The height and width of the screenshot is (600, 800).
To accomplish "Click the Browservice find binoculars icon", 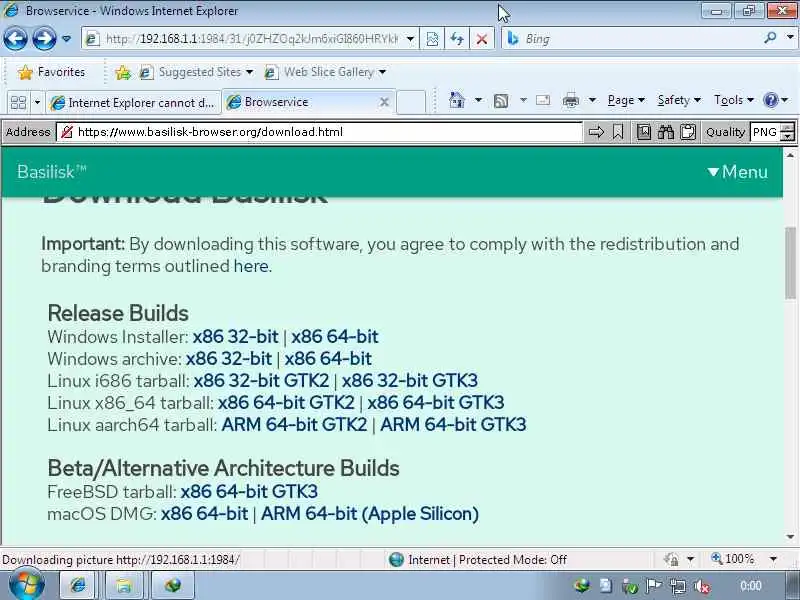I will pyautogui.click(x=666, y=132).
